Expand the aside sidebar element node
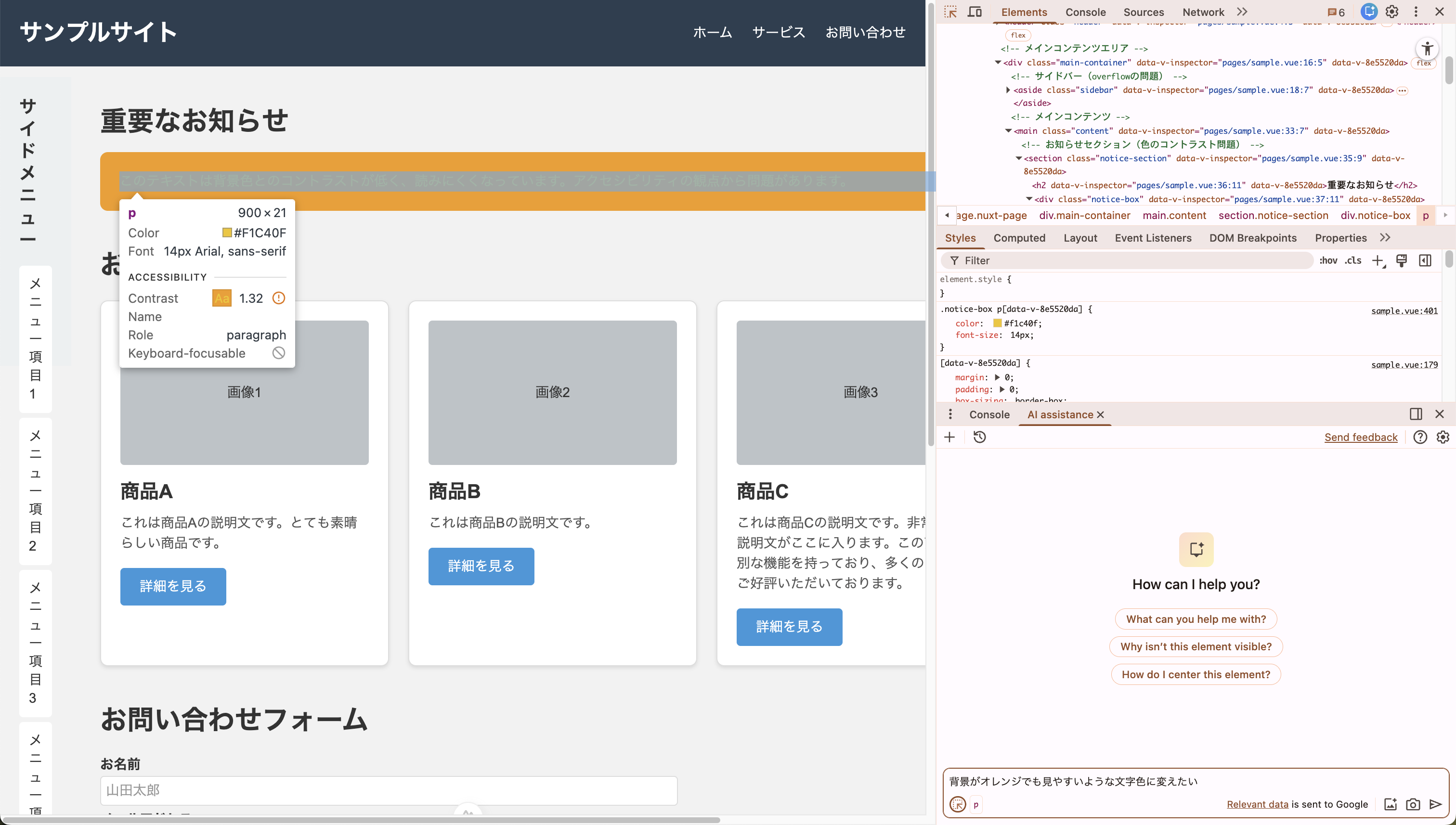The width and height of the screenshot is (1456, 825). point(1008,90)
